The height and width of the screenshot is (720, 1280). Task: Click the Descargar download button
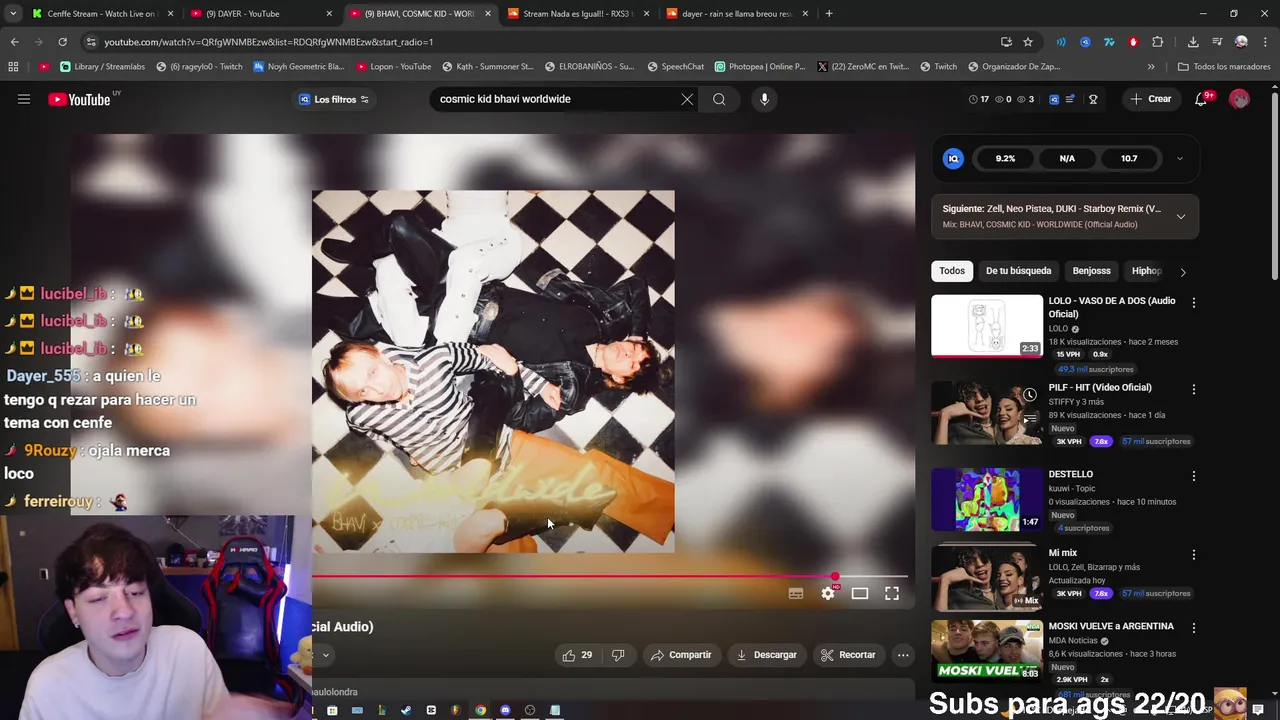(x=766, y=655)
